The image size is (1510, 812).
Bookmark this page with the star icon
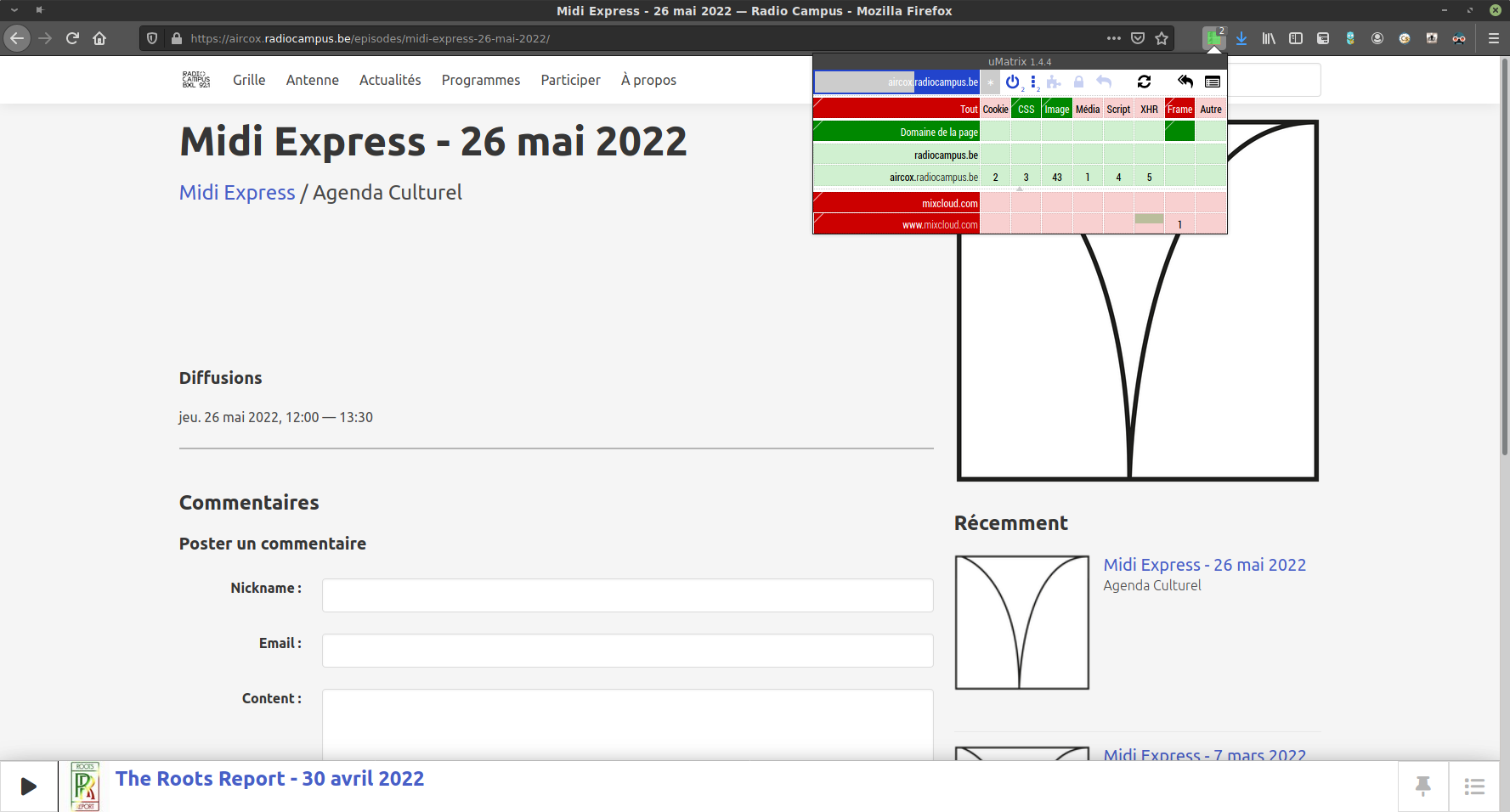click(1162, 38)
